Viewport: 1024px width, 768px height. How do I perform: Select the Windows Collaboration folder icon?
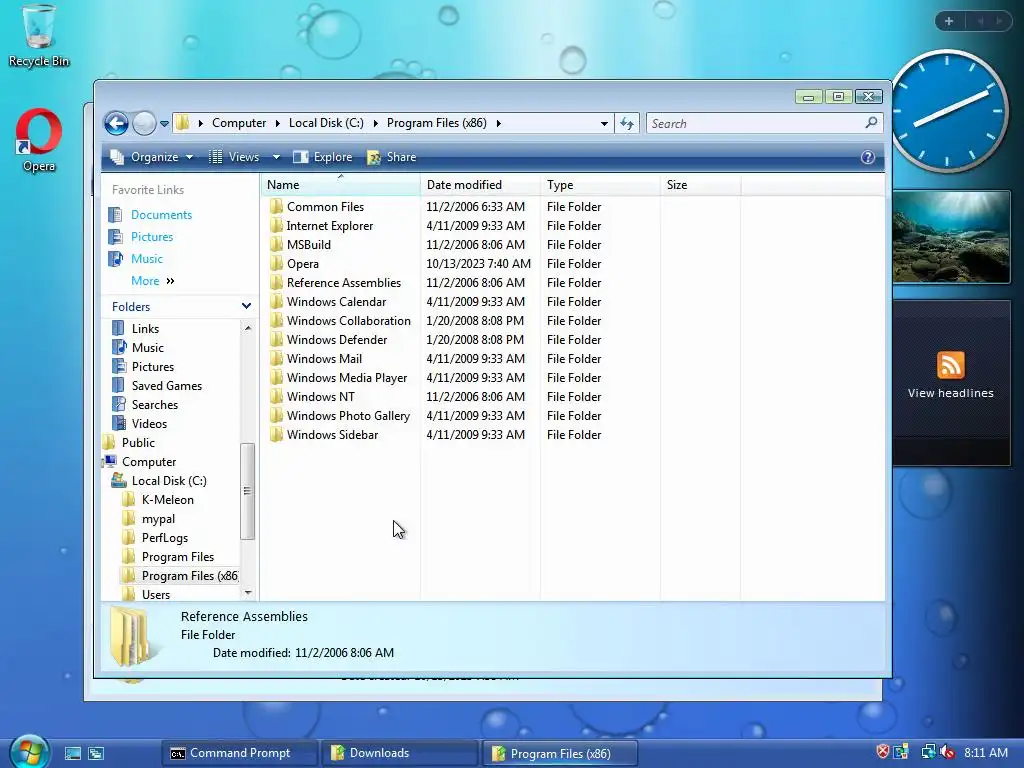pos(276,321)
